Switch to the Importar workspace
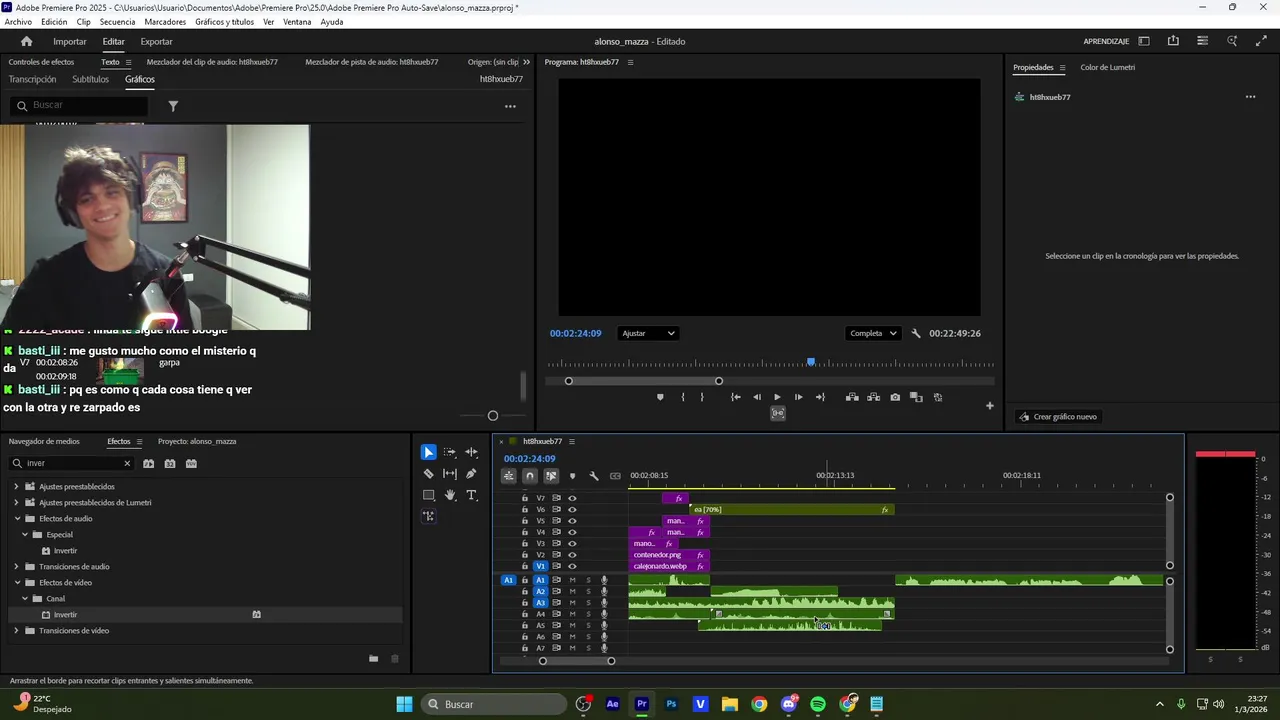This screenshot has width=1280, height=720. point(70,41)
